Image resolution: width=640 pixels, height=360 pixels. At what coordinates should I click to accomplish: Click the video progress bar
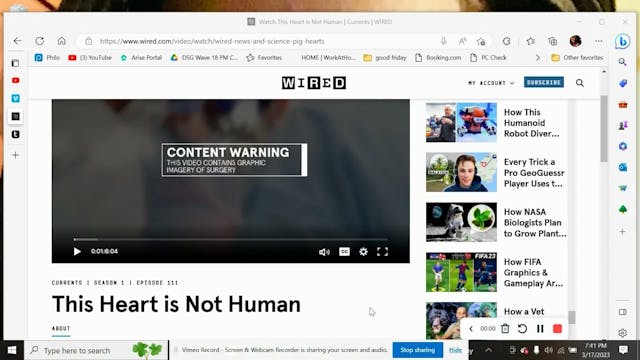(x=231, y=239)
